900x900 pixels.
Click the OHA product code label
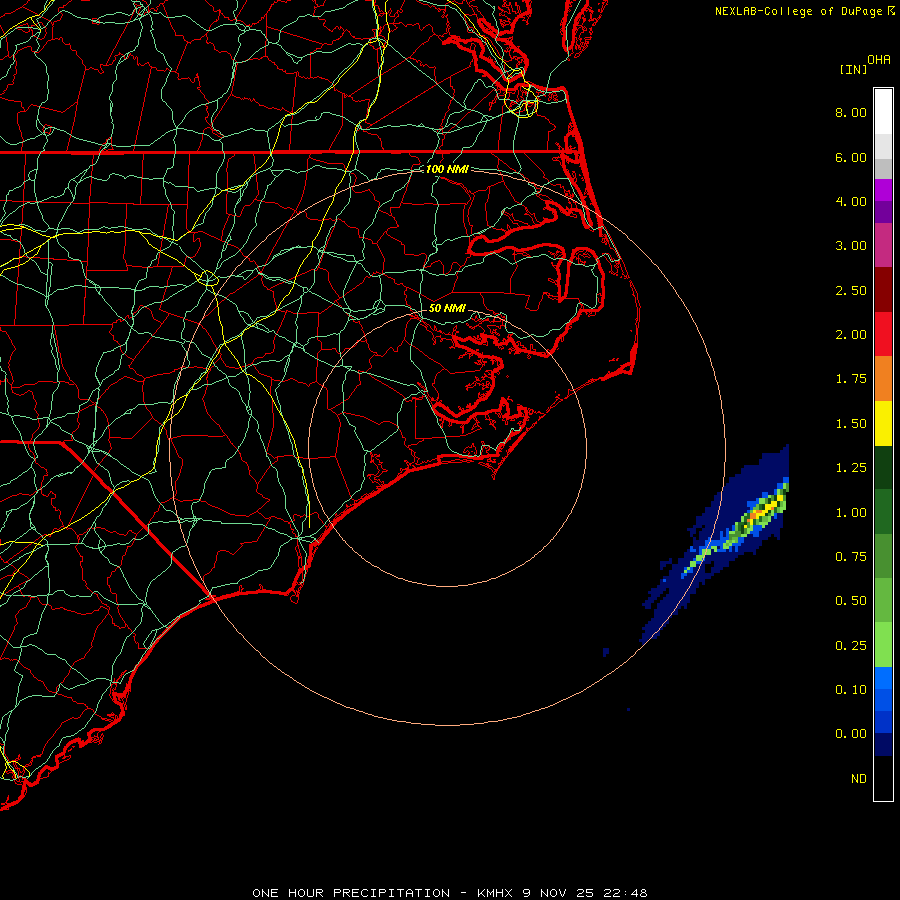[x=879, y=60]
